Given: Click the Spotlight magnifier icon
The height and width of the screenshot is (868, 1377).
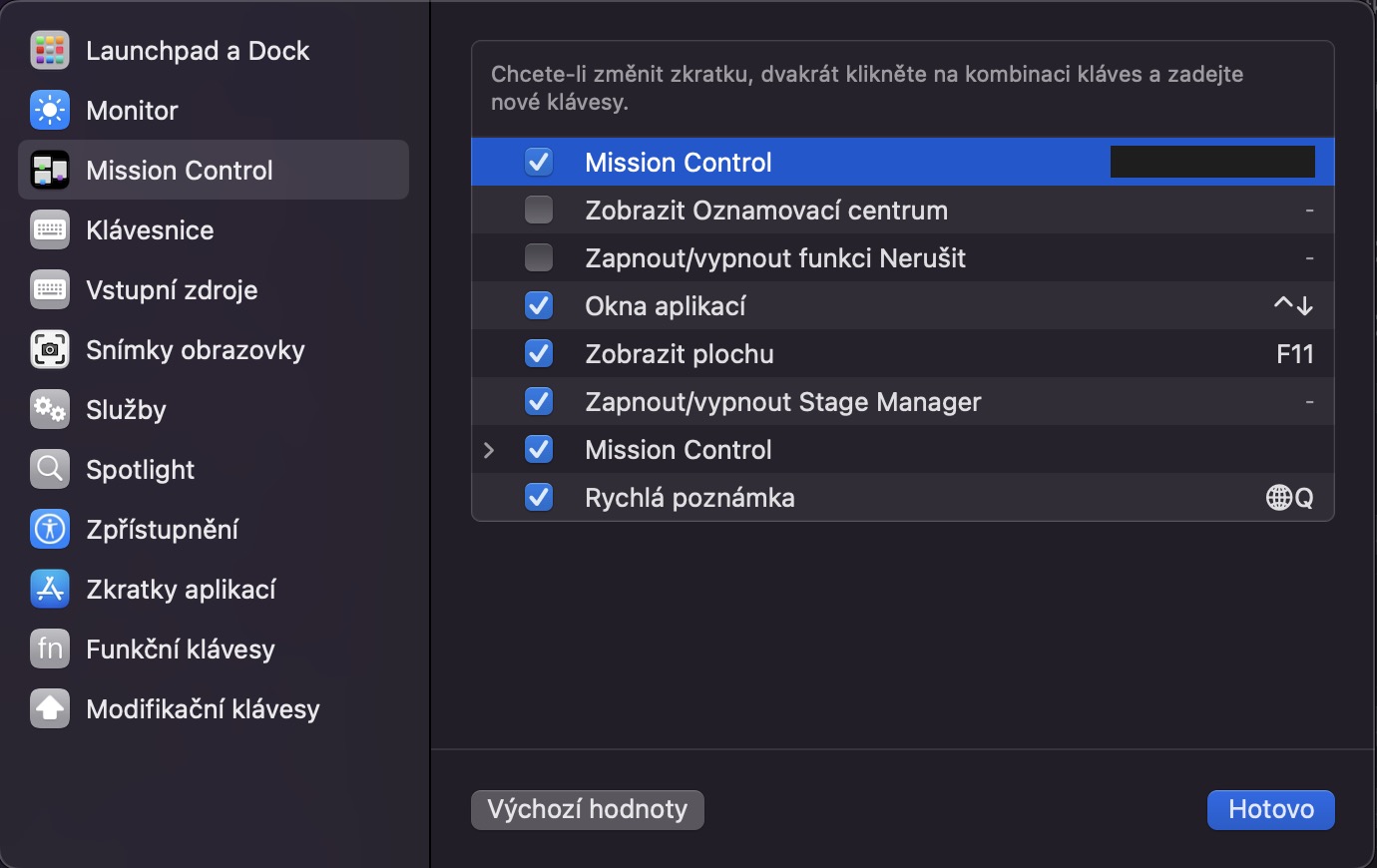Looking at the screenshot, I should click(49, 470).
